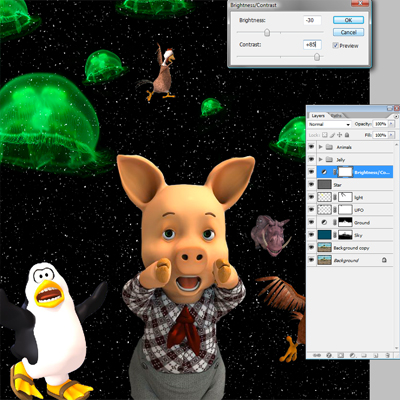The image size is (400, 400).
Task: Click Cancel in Brightness/Contrast dialog
Action: point(348,32)
